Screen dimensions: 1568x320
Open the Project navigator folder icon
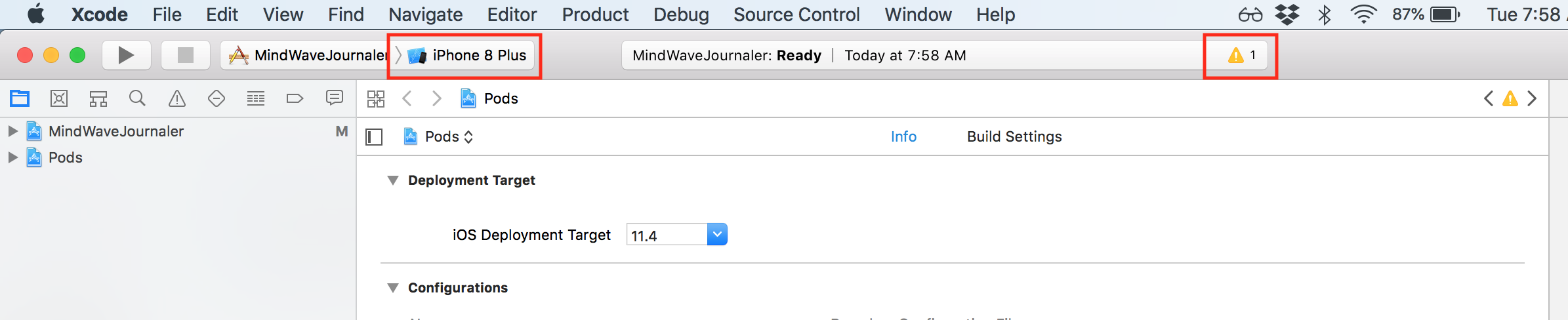point(20,98)
